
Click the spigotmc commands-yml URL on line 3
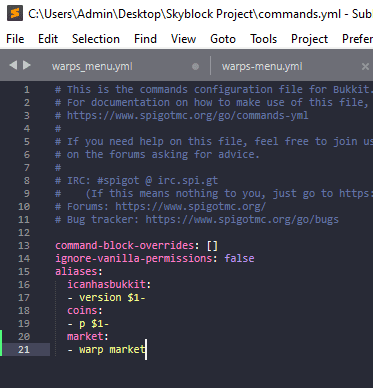(188, 115)
